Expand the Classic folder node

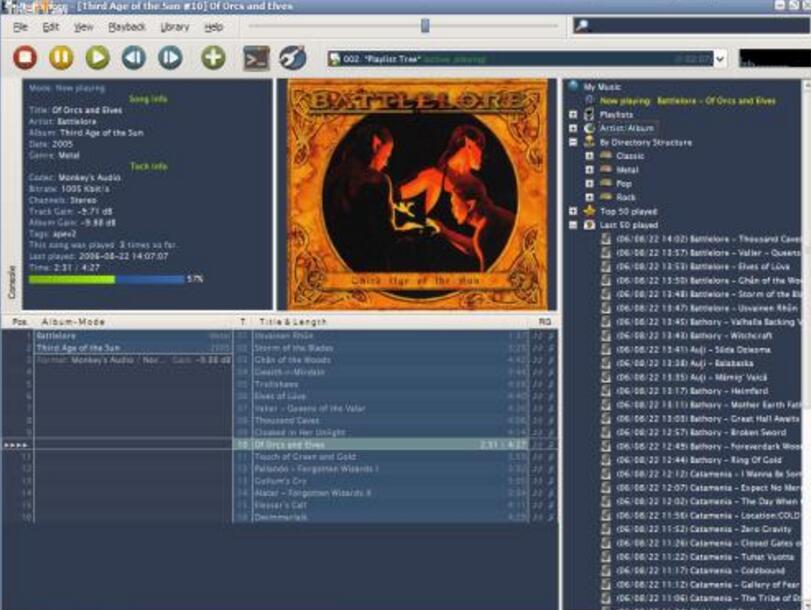click(x=589, y=155)
